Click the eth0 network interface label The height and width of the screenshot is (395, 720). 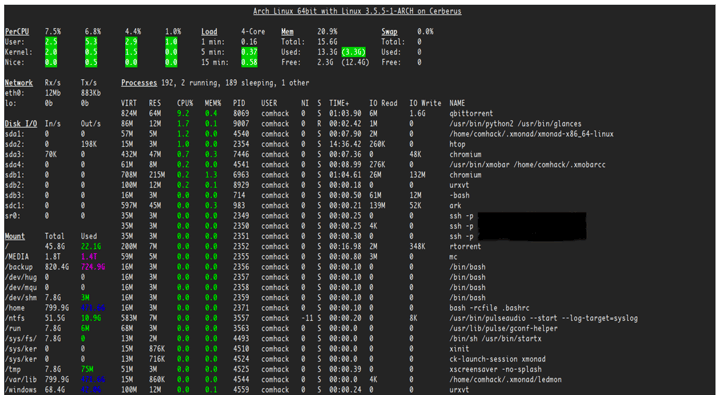(15, 93)
